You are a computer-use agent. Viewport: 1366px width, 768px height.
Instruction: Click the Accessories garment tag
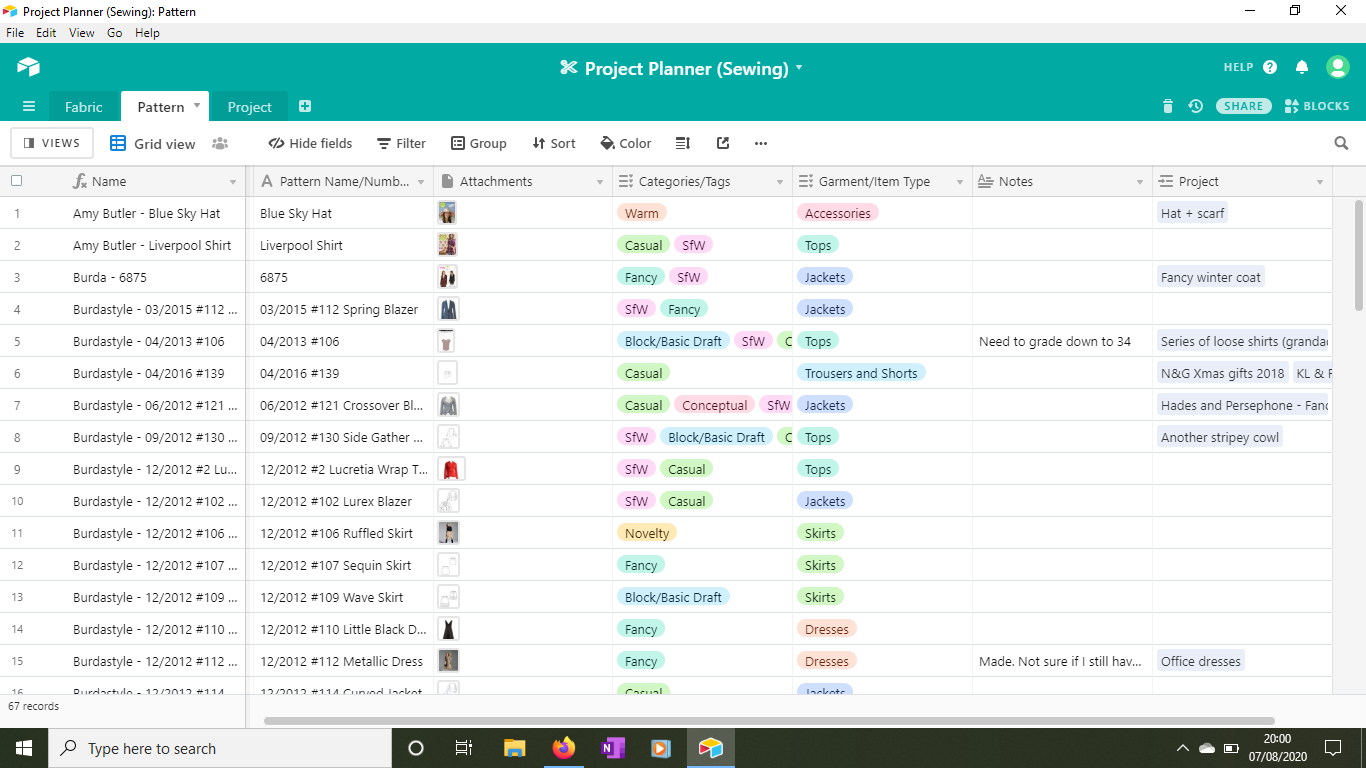(838, 213)
